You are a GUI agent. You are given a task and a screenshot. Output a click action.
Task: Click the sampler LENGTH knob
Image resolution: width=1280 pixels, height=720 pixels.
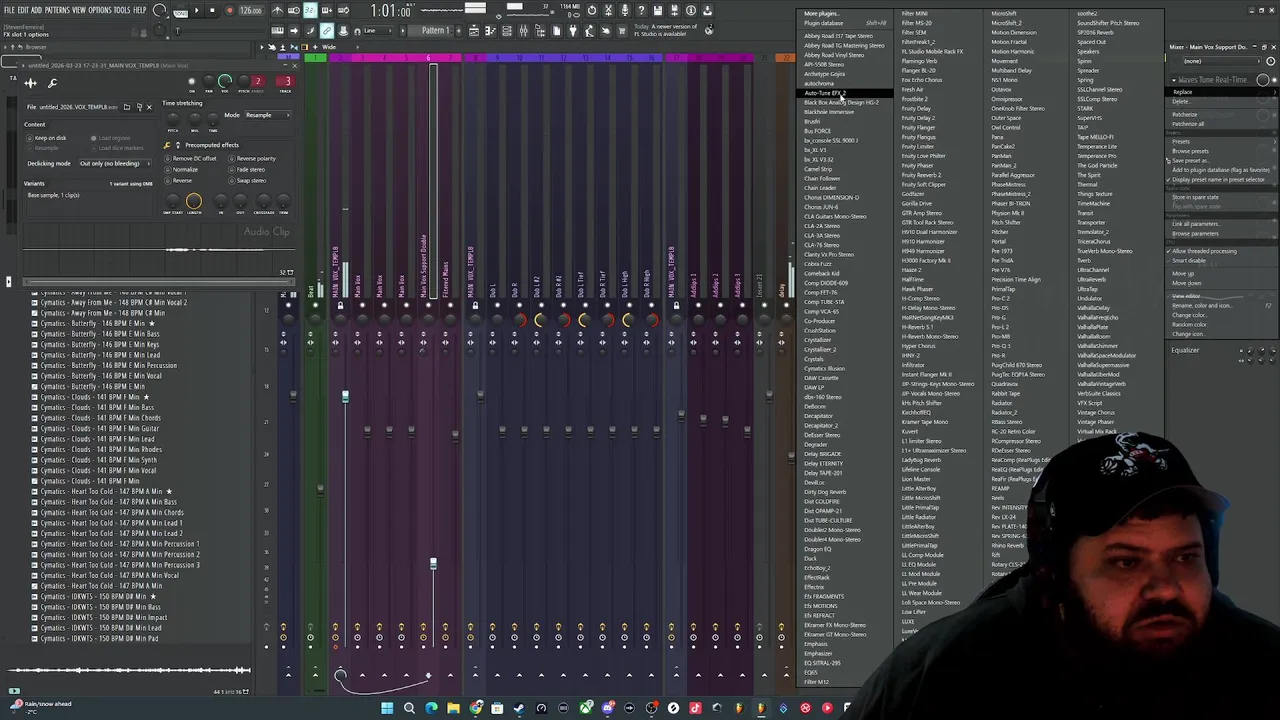[194, 201]
